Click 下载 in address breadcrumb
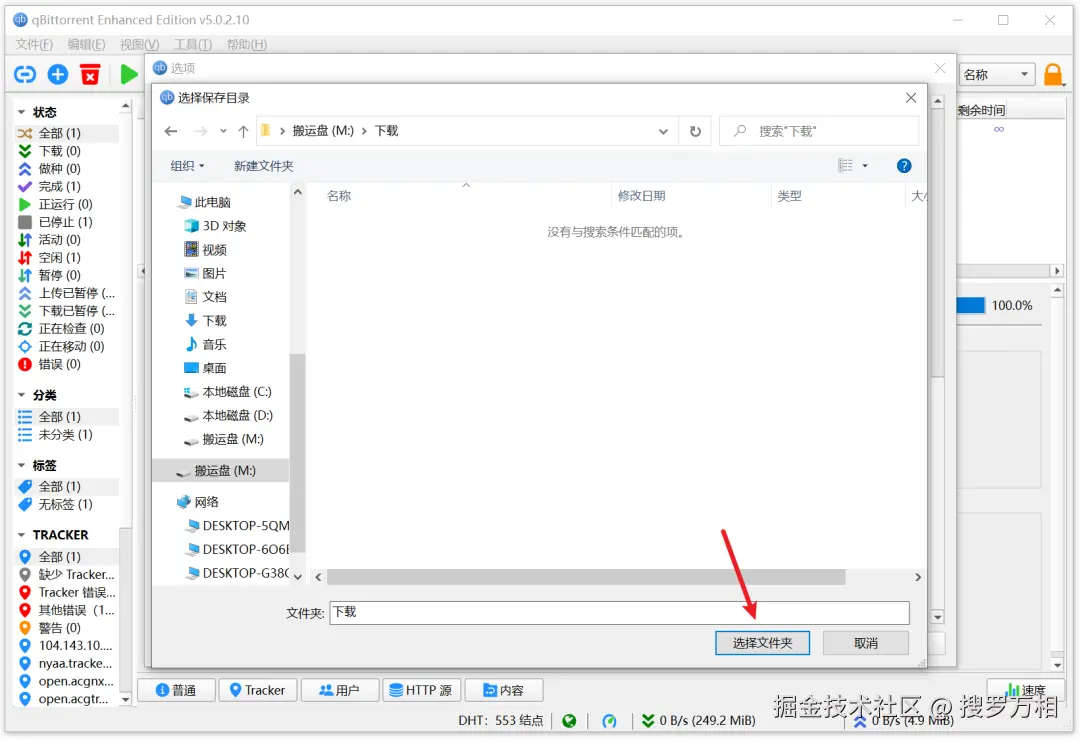 point(386,131)
